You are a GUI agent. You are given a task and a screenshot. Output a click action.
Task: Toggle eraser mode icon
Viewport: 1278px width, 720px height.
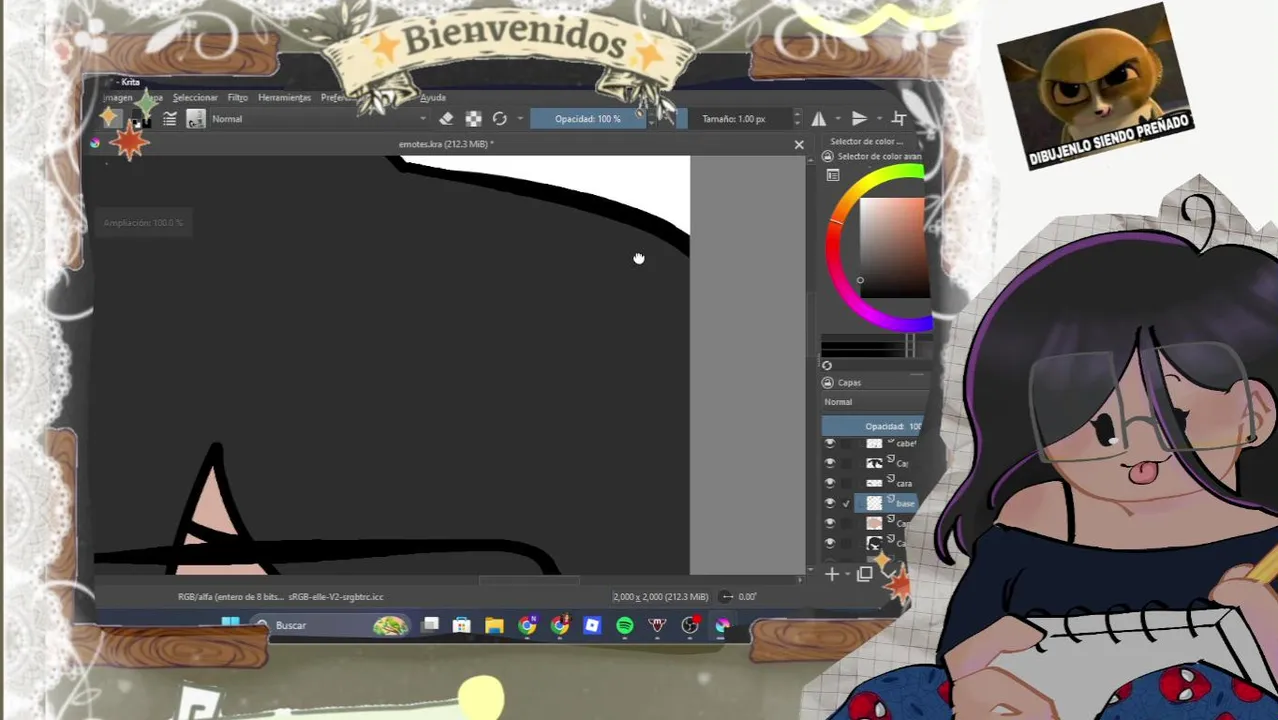[x=446, y=119]
